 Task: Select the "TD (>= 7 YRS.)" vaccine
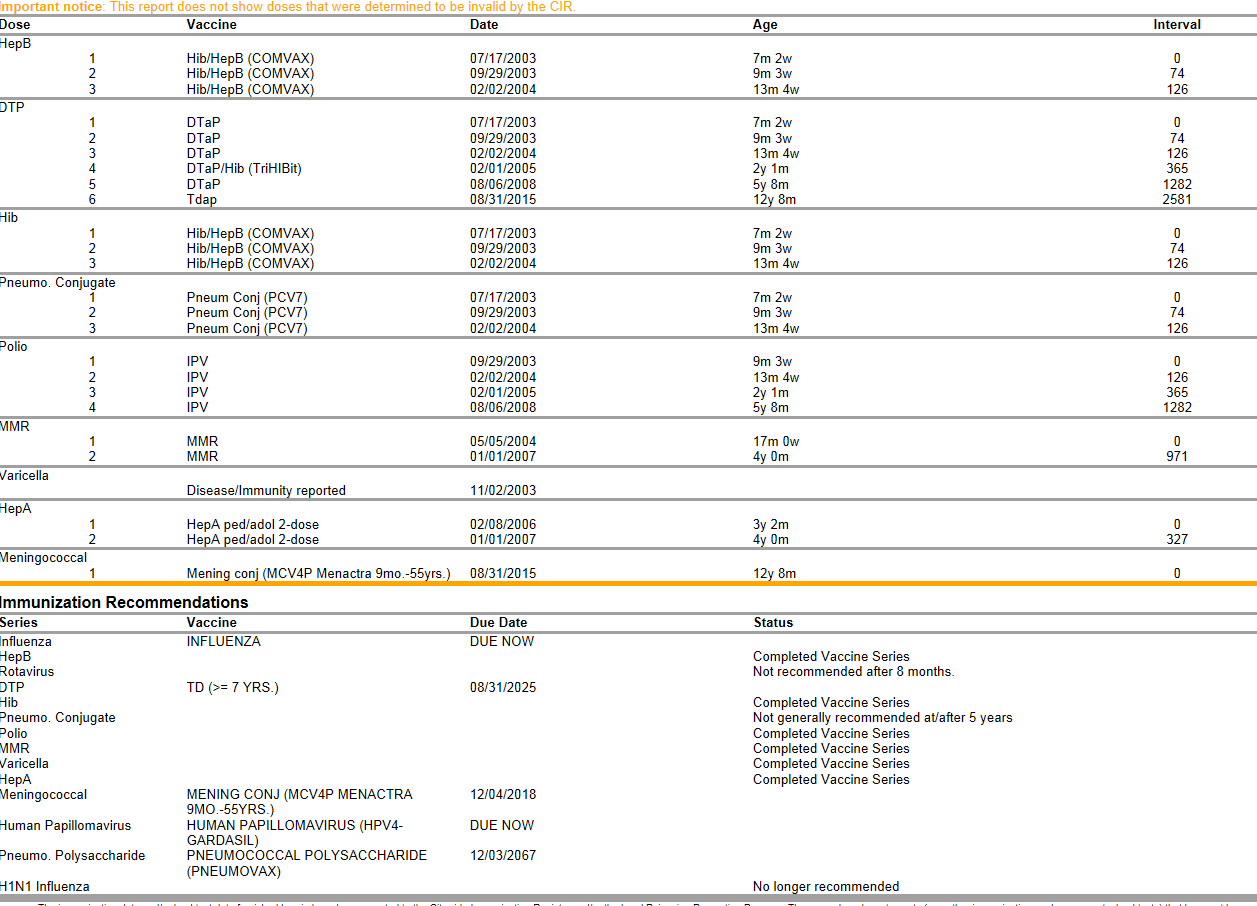click(233, 688)
